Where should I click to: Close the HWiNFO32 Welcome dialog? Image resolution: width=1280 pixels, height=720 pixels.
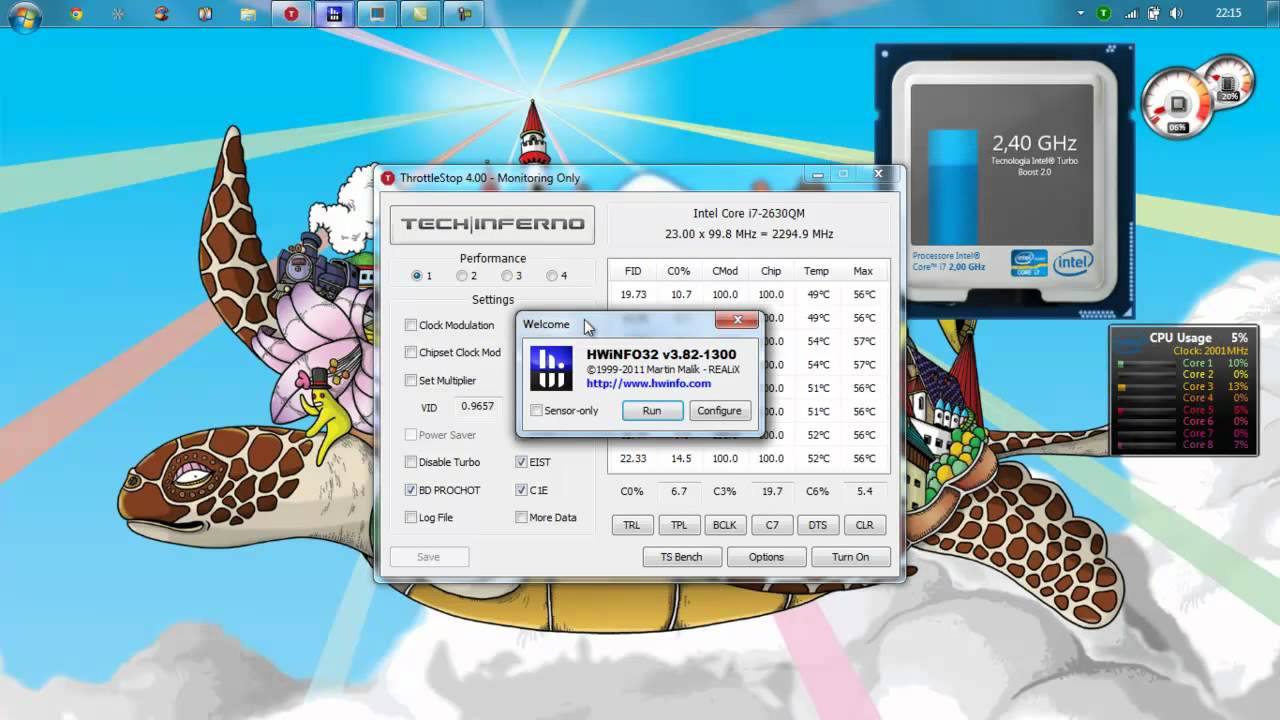click(737, 320)
